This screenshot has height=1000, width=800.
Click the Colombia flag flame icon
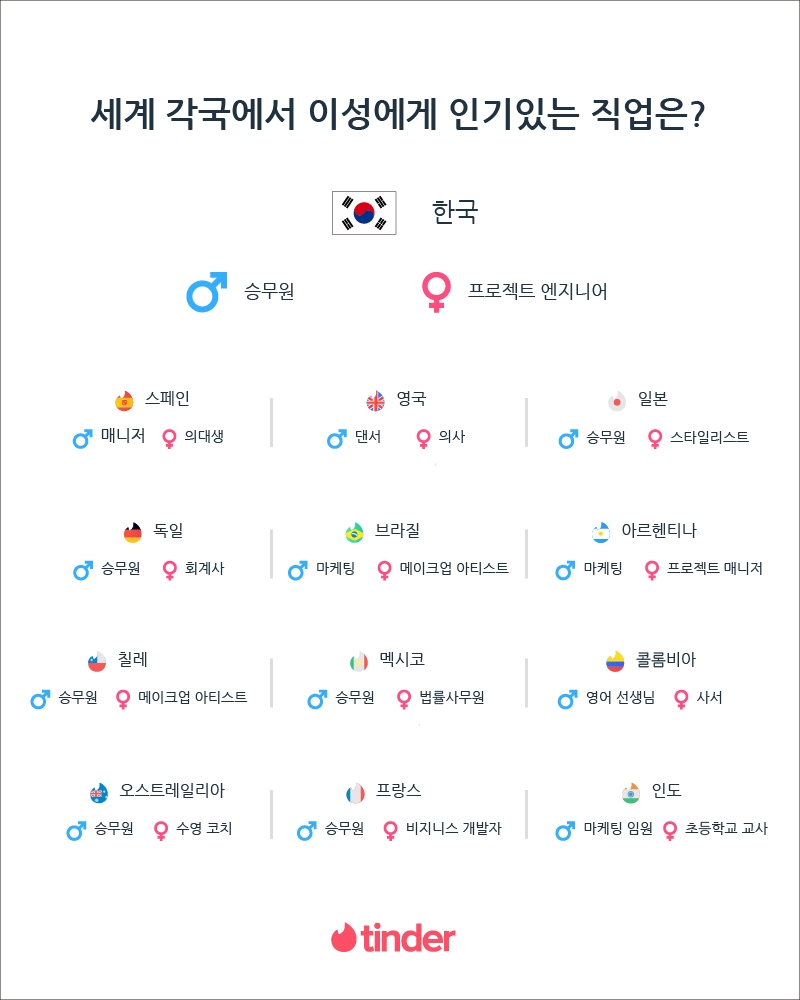click(x=615, y=661)
